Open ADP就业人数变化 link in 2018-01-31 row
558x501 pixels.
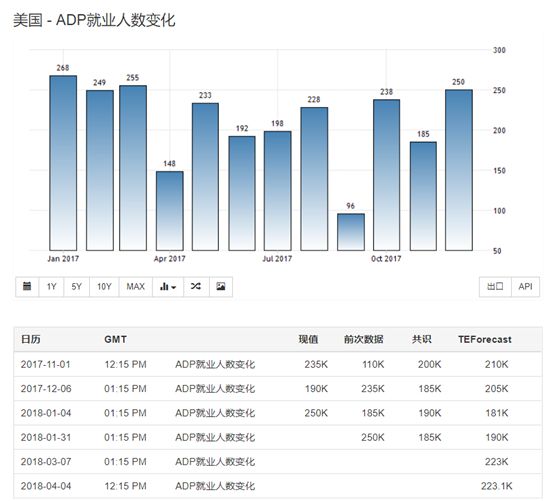tap(215, 437)
